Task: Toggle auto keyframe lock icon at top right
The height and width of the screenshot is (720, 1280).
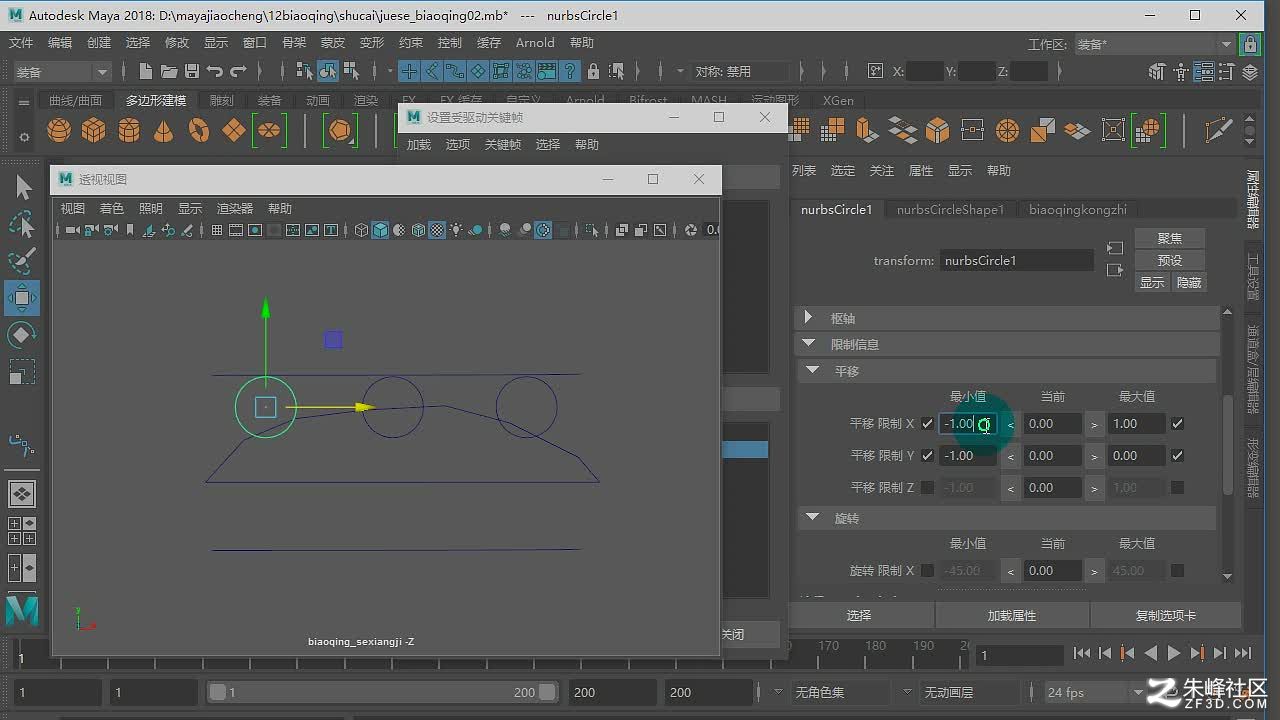Action: 1249,44
